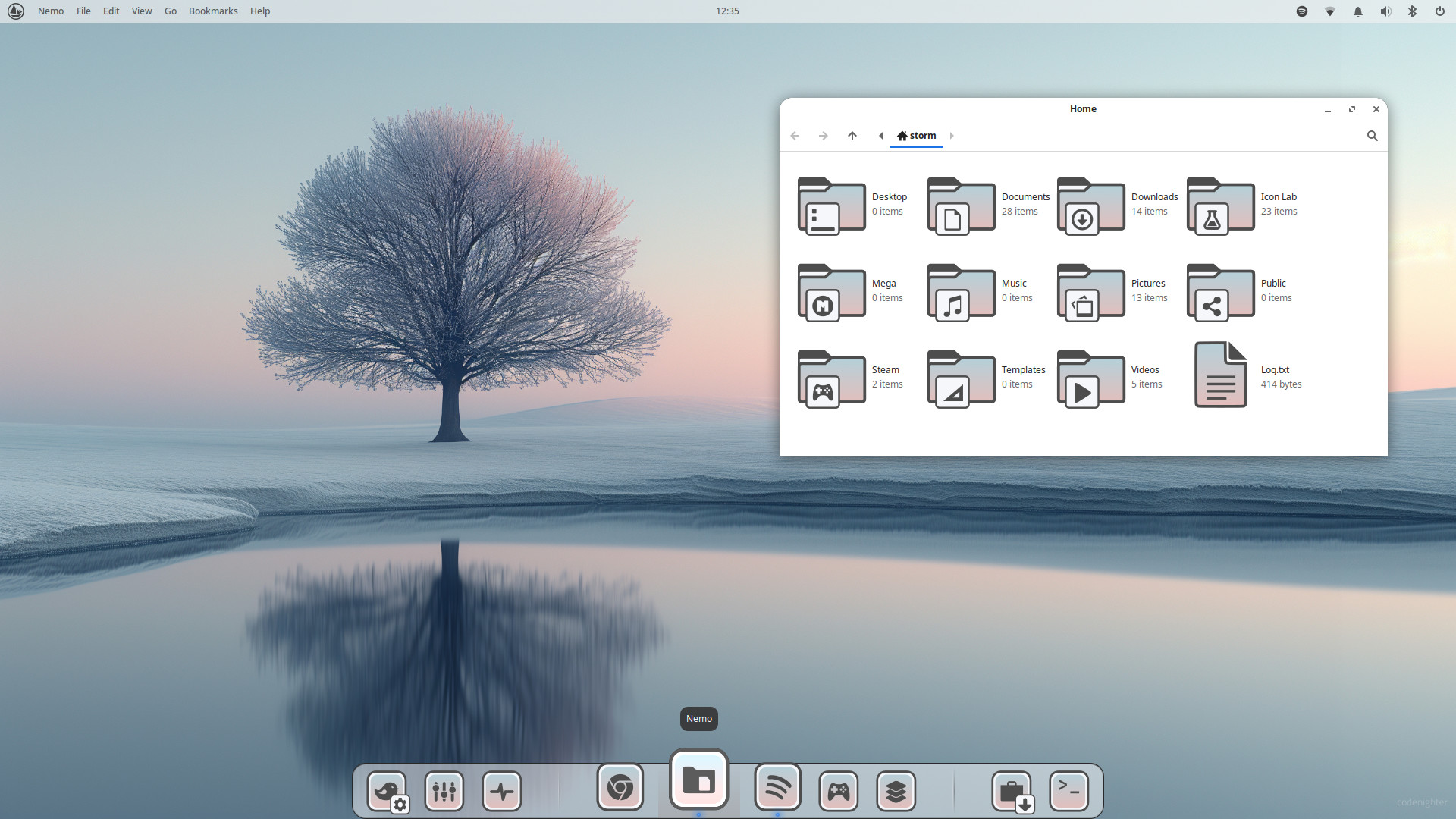Open the Mega folder

point(831,293)
